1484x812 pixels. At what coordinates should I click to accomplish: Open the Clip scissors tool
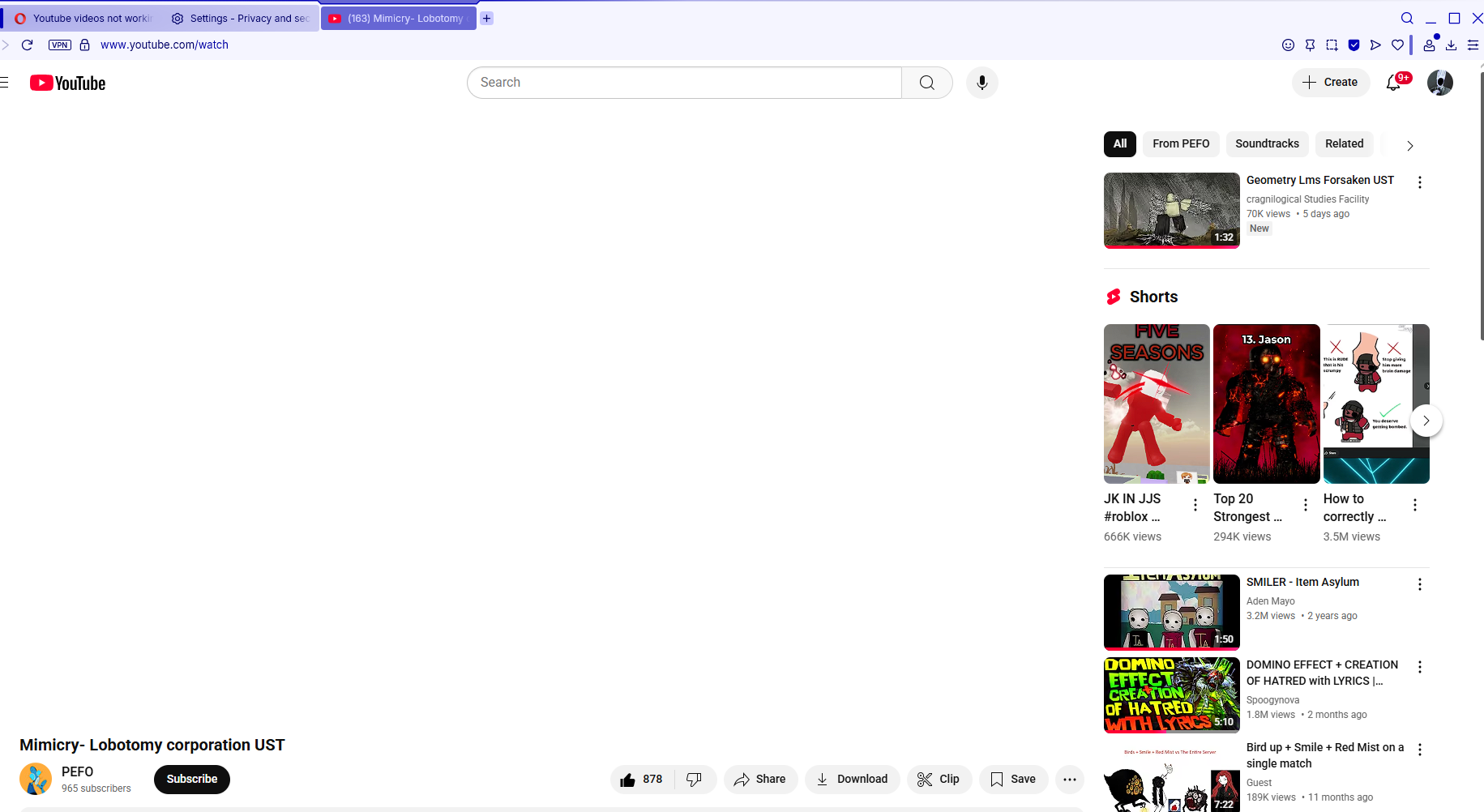(x=939, y=779)
